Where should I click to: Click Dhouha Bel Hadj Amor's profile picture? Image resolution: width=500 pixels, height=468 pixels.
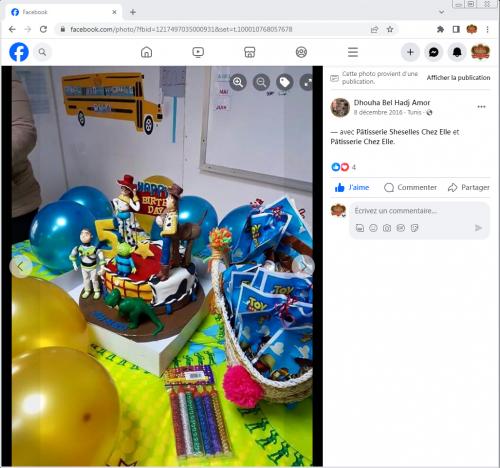(x=340, y=107)
